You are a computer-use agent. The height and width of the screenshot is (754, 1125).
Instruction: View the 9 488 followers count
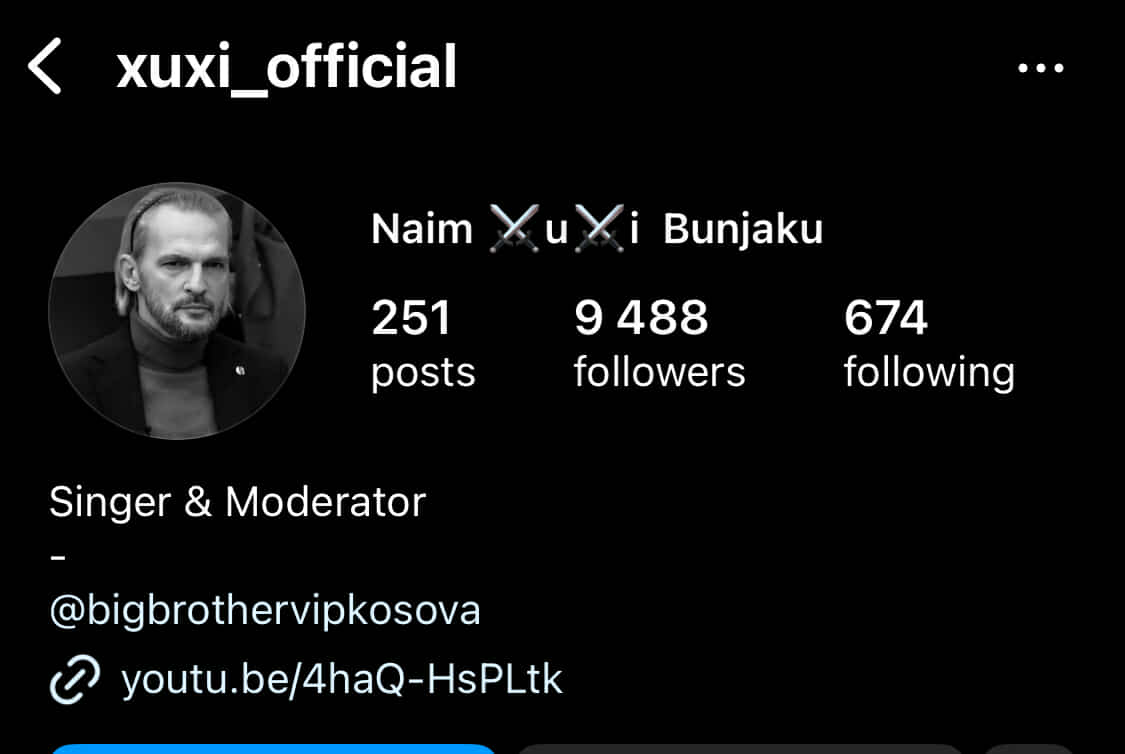(641, 318)
